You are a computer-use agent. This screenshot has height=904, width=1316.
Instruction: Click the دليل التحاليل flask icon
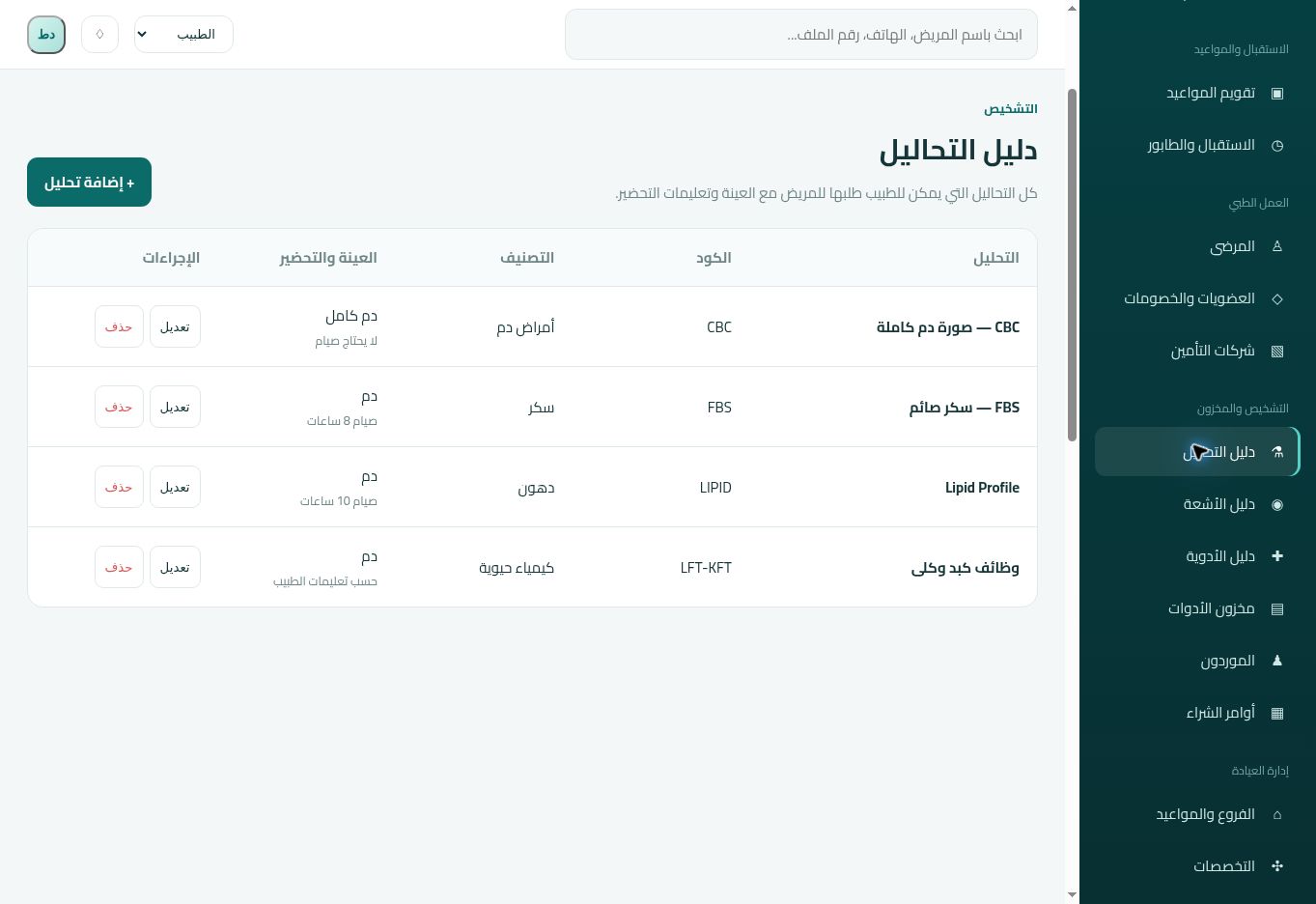pyautogui.click(x=1277, y=452)
